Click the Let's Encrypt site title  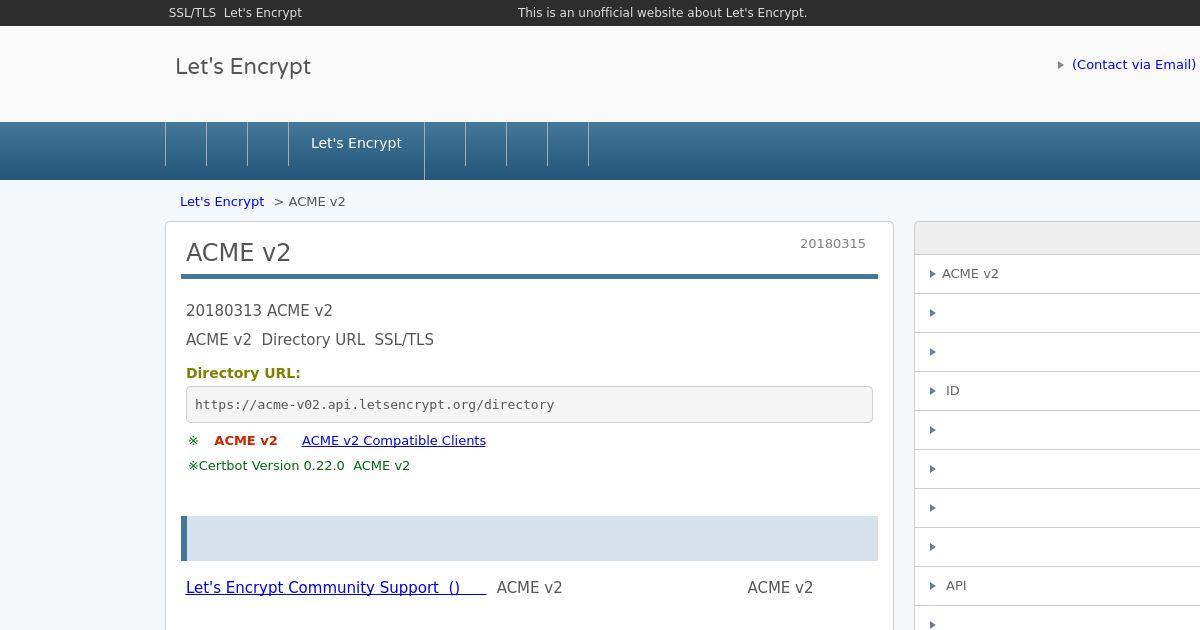243,67
